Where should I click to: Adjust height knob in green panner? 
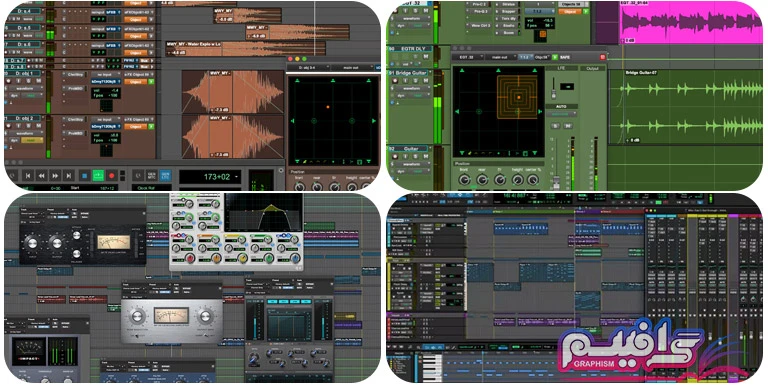[517, 180]
